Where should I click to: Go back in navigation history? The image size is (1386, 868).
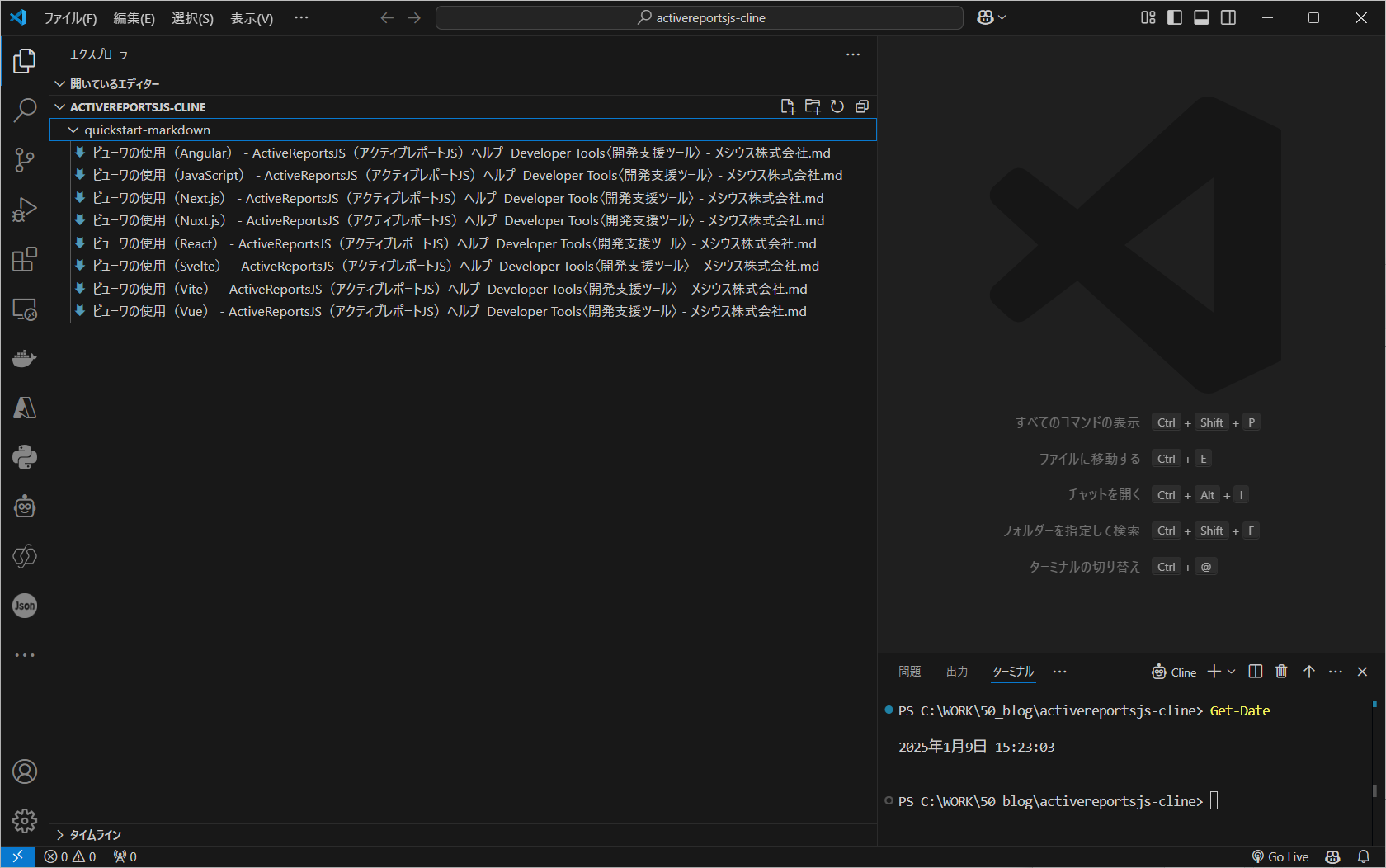386,17
